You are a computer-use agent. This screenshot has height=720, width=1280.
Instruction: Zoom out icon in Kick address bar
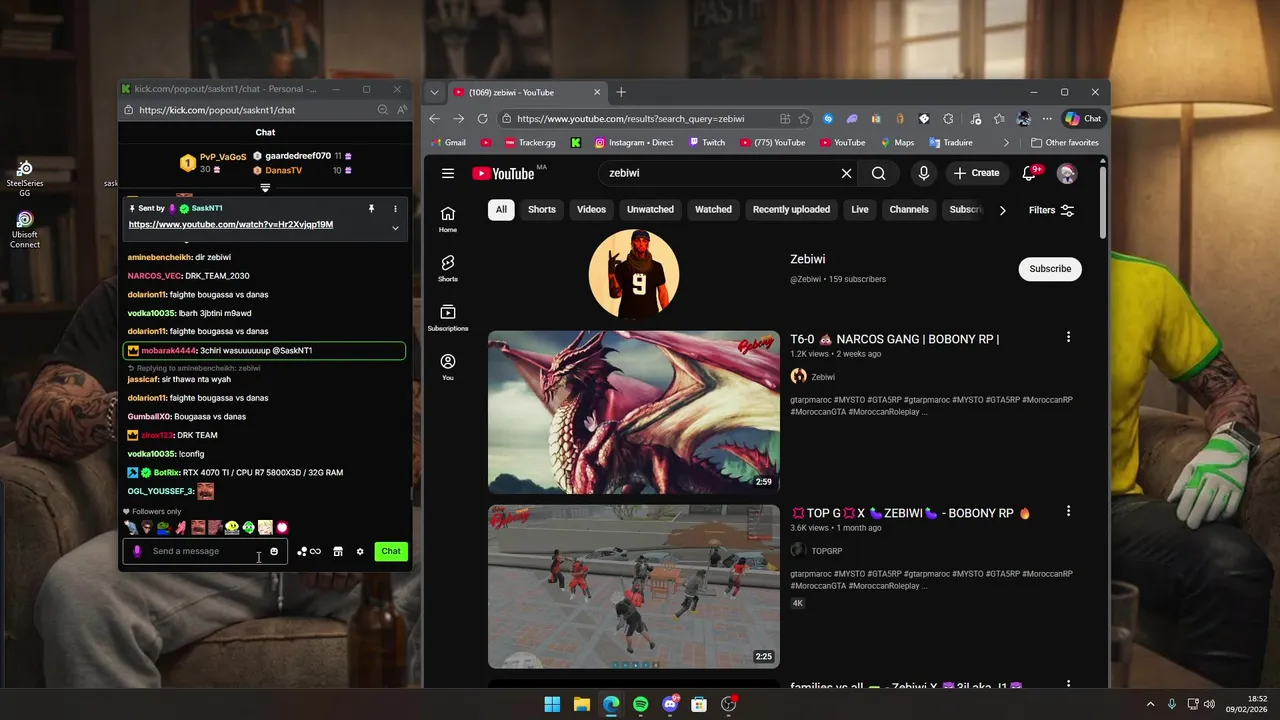click(382, 110)
